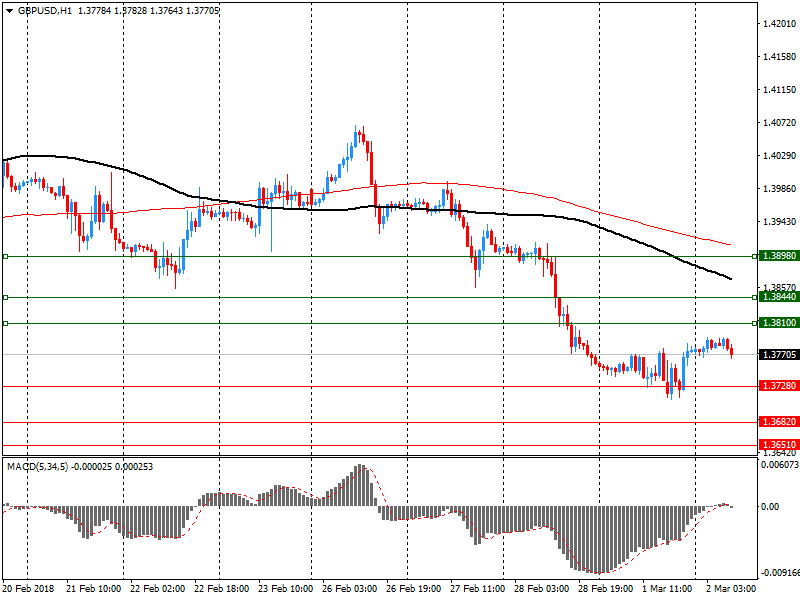
Task: Select the 1.38100 resistance price tag
Action: tap(778, 323)
